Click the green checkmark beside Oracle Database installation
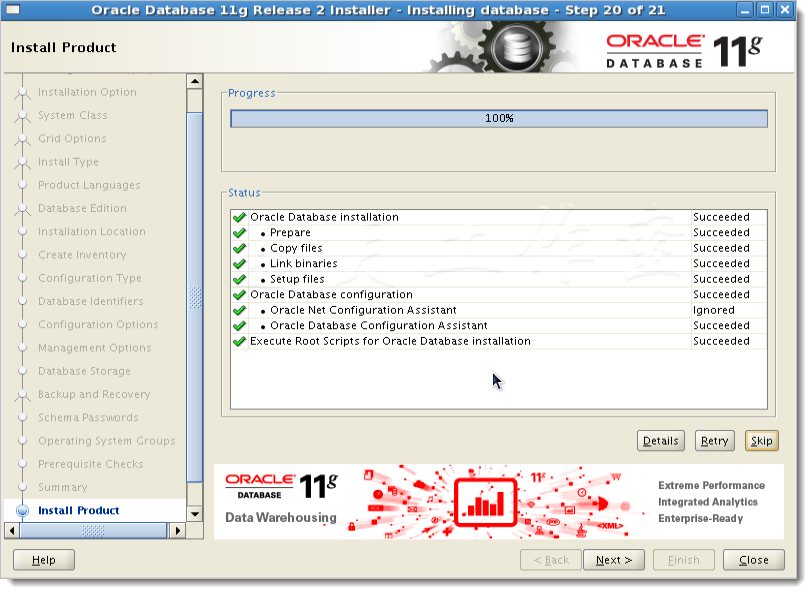Viewport: 812px width, 594px height. coord(238,216)
